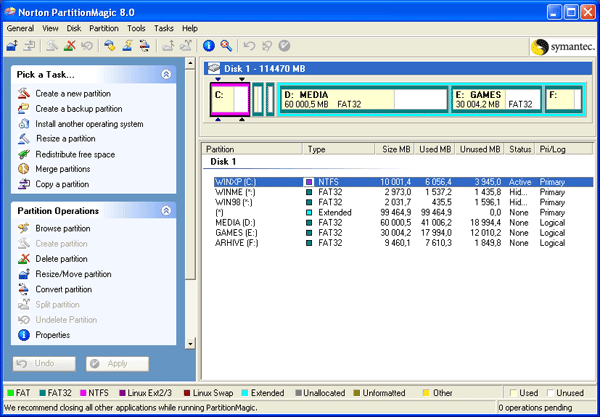Click Convert partition in Partition Operations
This screenshot has width=600, height=417.
(x=55, y=289)
